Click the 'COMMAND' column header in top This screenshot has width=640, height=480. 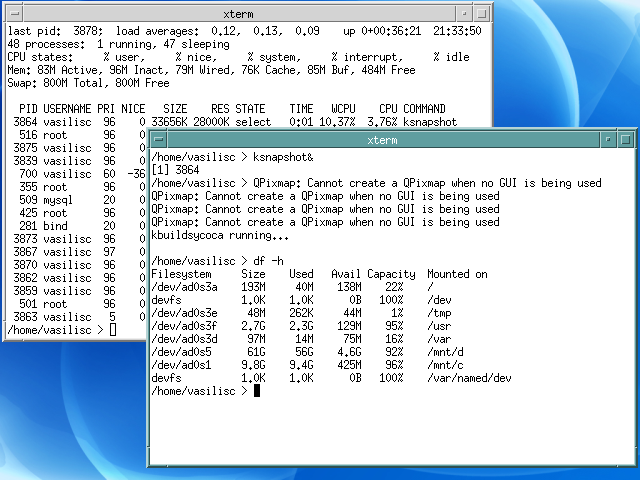(424, 109)
